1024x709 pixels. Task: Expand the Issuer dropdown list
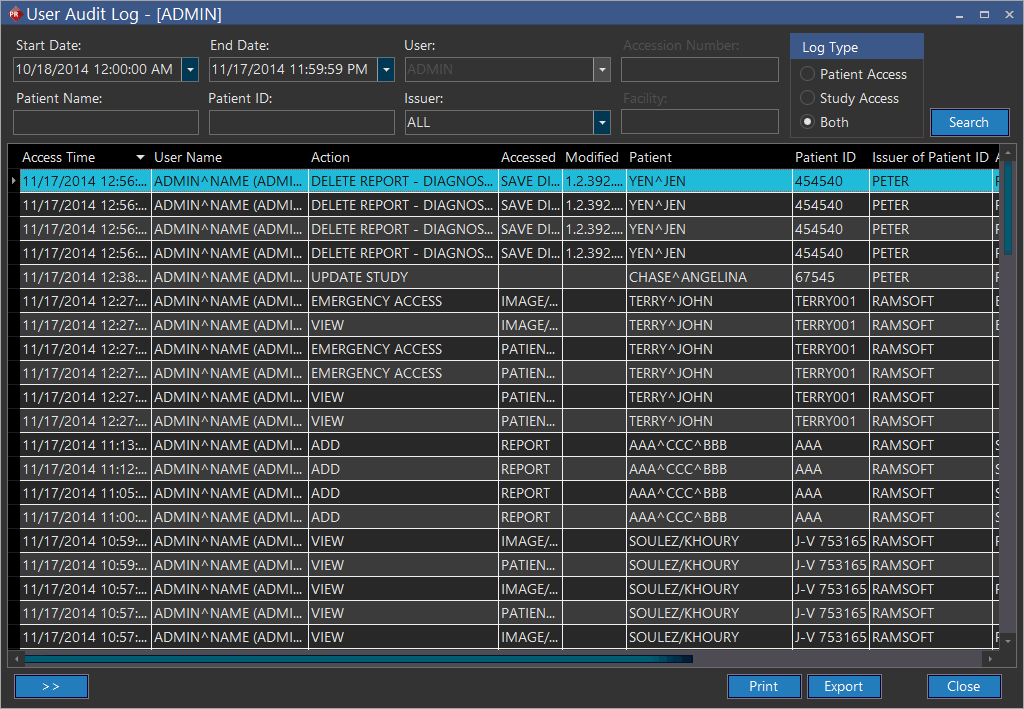click(601, 122)
